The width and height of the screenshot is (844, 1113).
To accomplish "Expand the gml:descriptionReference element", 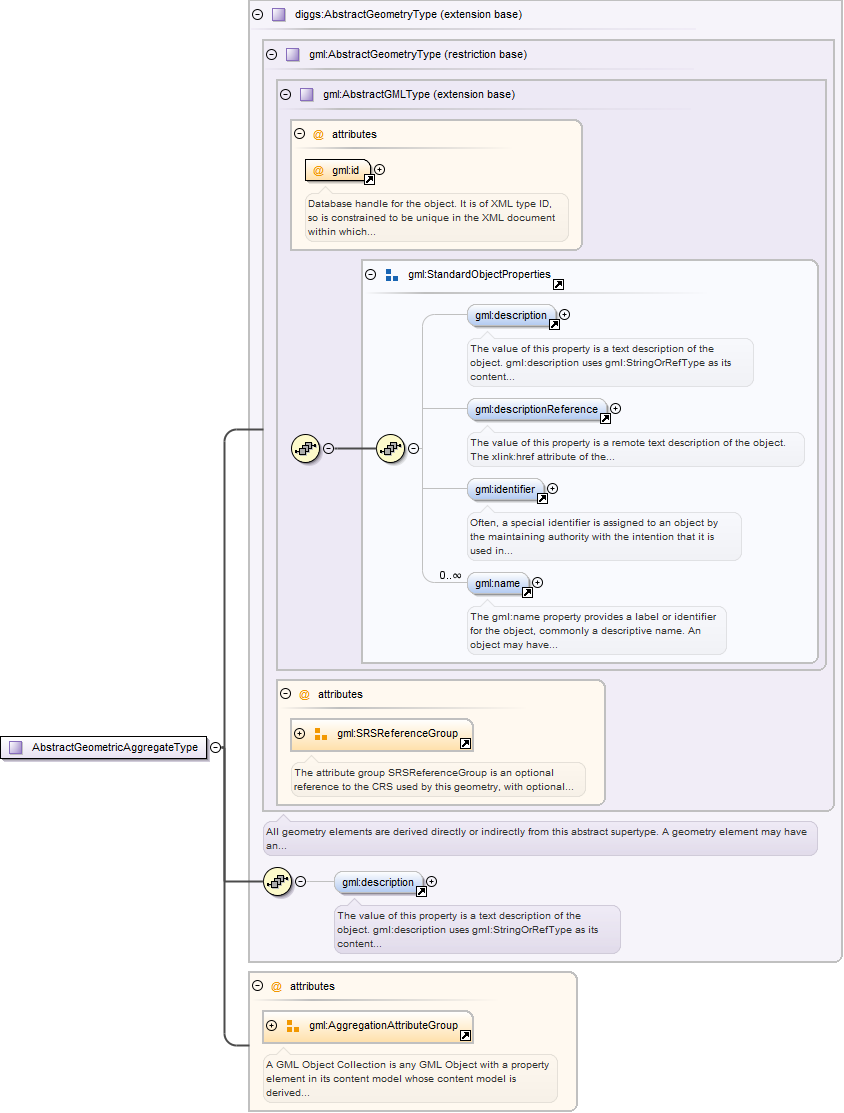I will click(x=615, y=408).
